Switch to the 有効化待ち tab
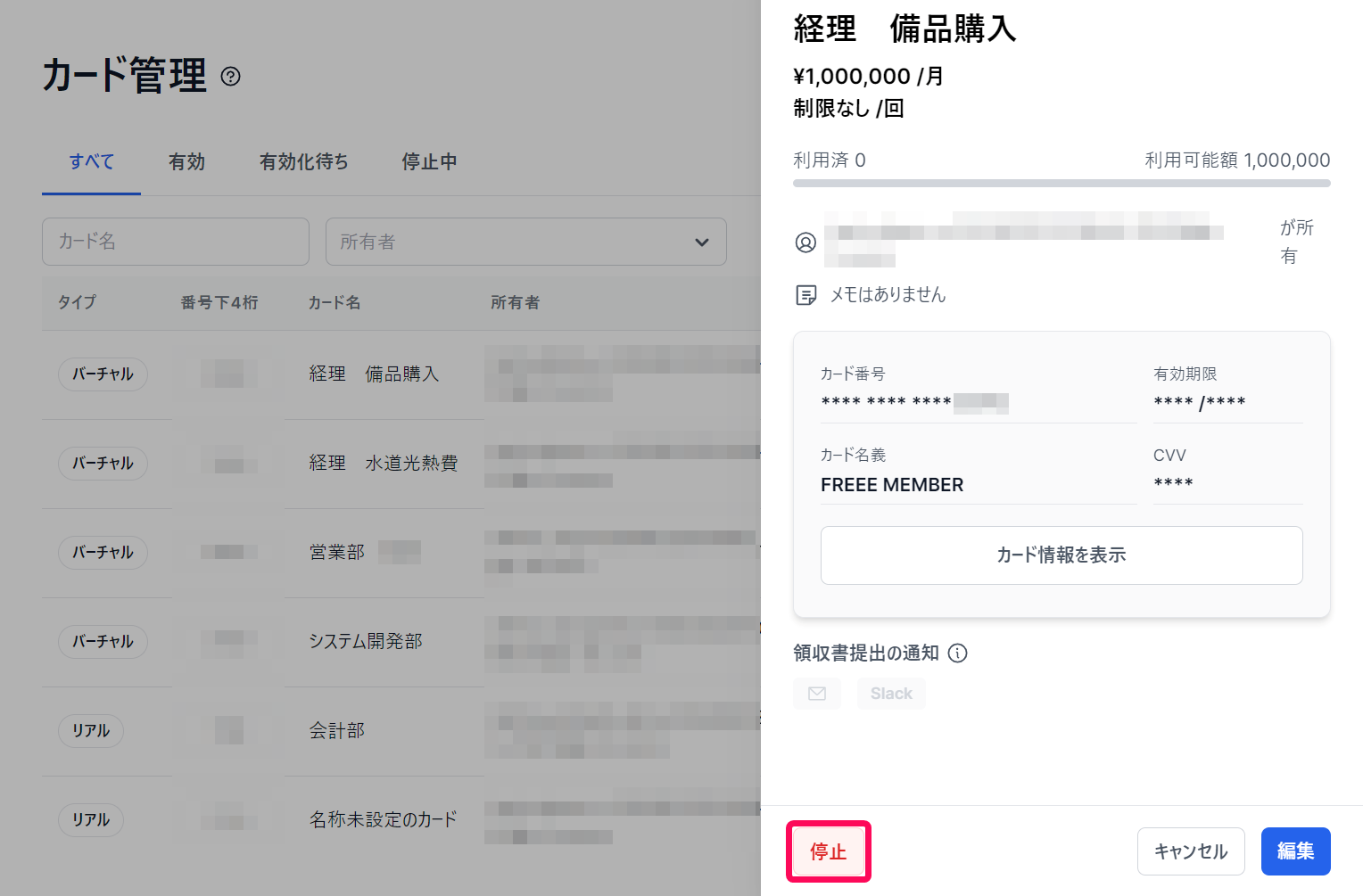This screenshot has height=896, width=1363. coord(303,162)
